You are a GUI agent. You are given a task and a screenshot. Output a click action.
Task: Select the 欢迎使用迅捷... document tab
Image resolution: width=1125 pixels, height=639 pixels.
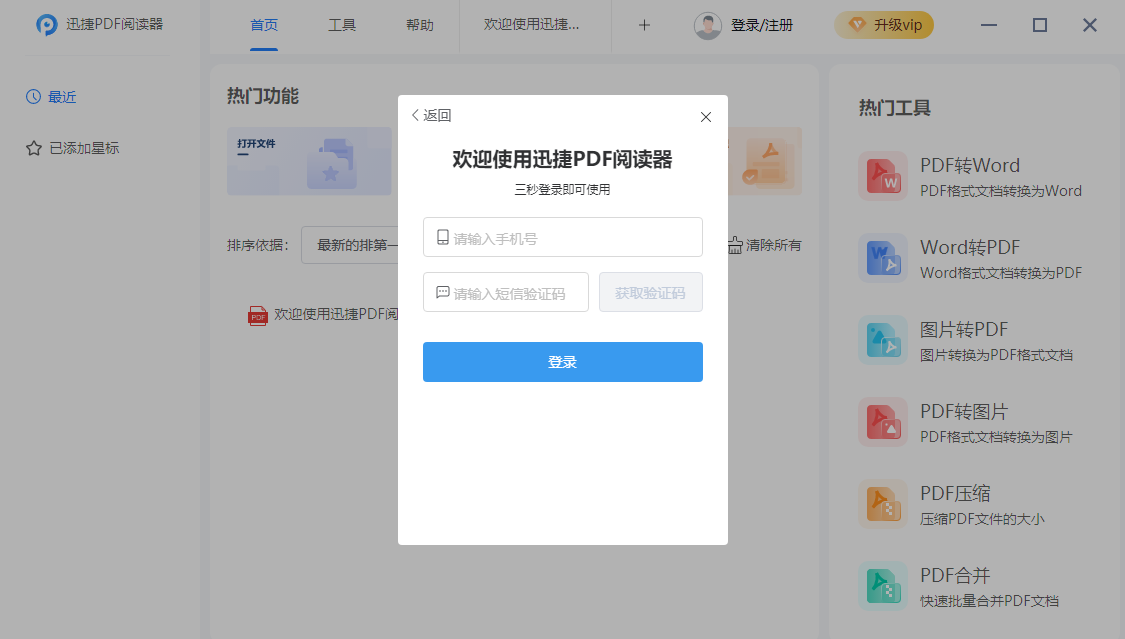coord(532,25)
